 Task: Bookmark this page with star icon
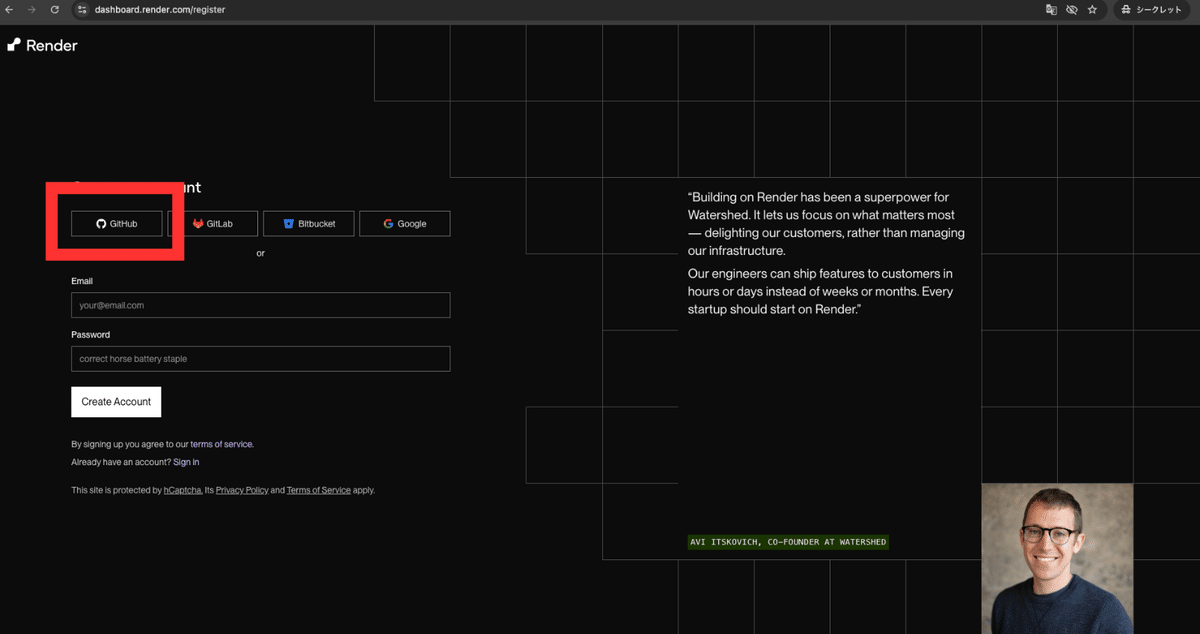tap(1092, 9)
